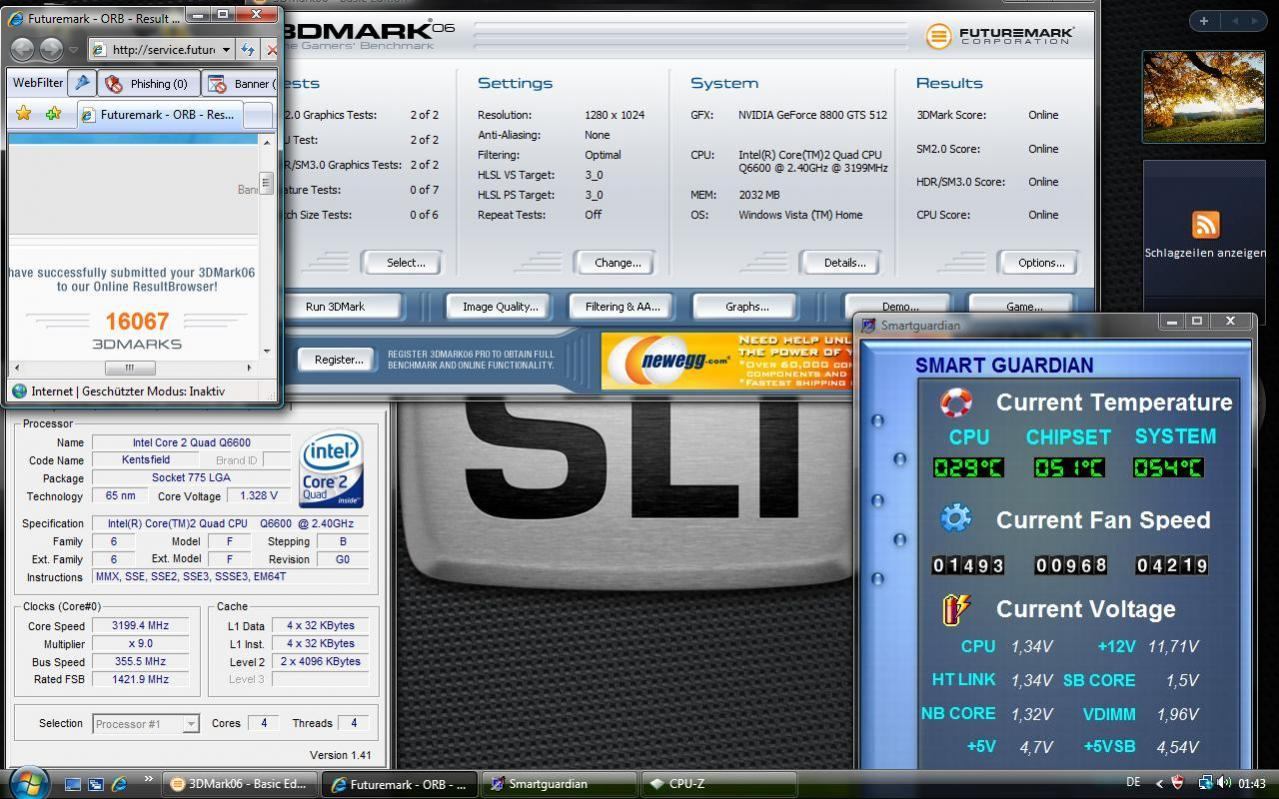Screen dimensions: 1279x799
Task: Click the sidebar add gadget plus button
Action: [1204, 20]
